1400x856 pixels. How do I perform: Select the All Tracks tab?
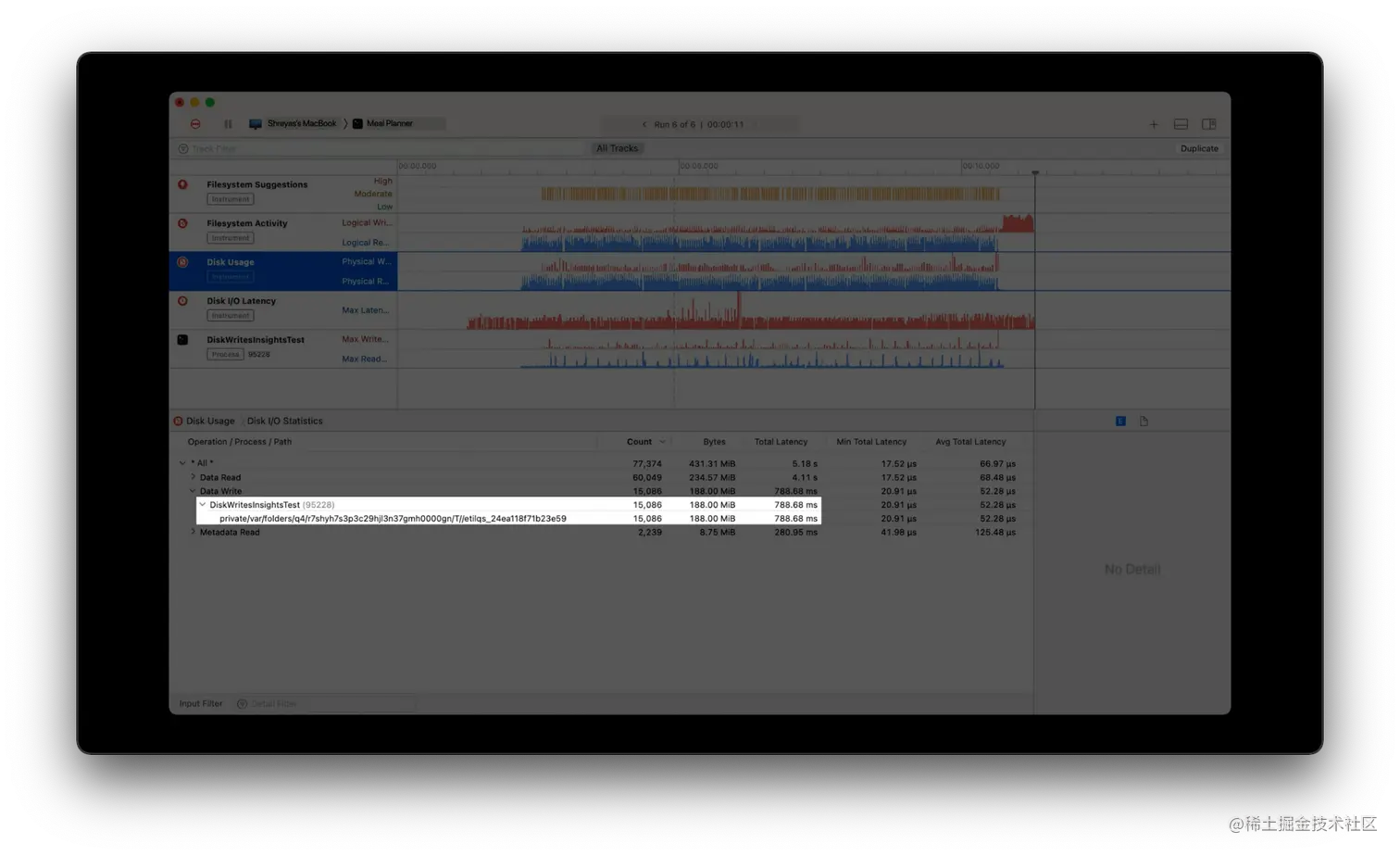(x=618, y=148)
